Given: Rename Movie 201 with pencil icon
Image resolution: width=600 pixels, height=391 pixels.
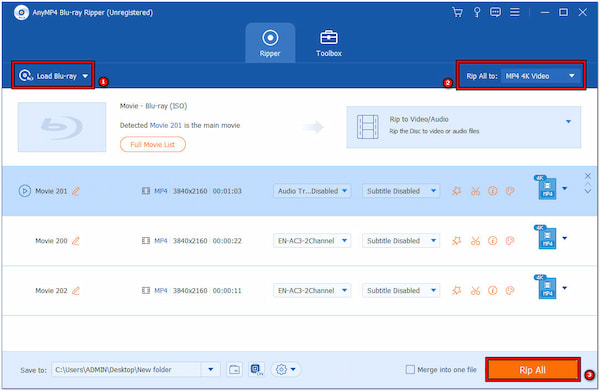Looking at the screenshot, I should (76, 191).
